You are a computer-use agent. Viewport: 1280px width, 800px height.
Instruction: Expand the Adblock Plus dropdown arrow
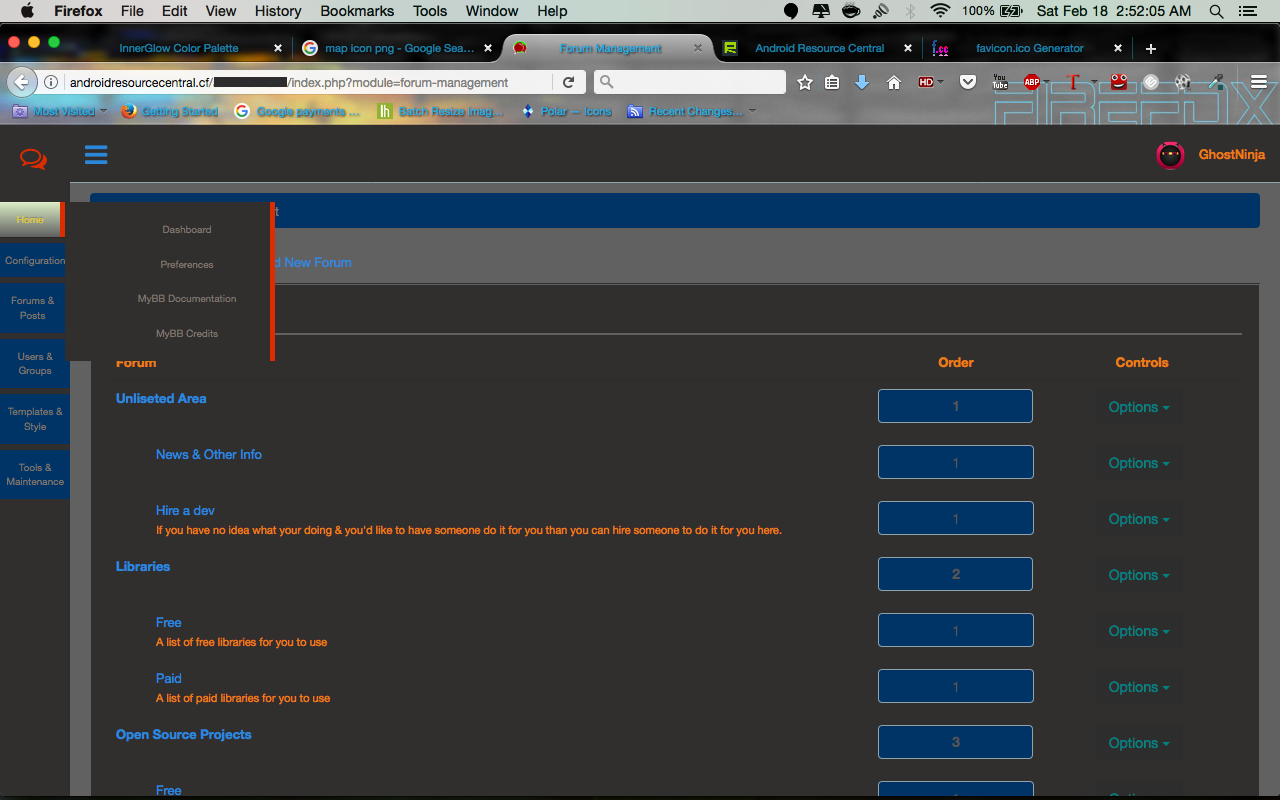[x=1047, y=83]
